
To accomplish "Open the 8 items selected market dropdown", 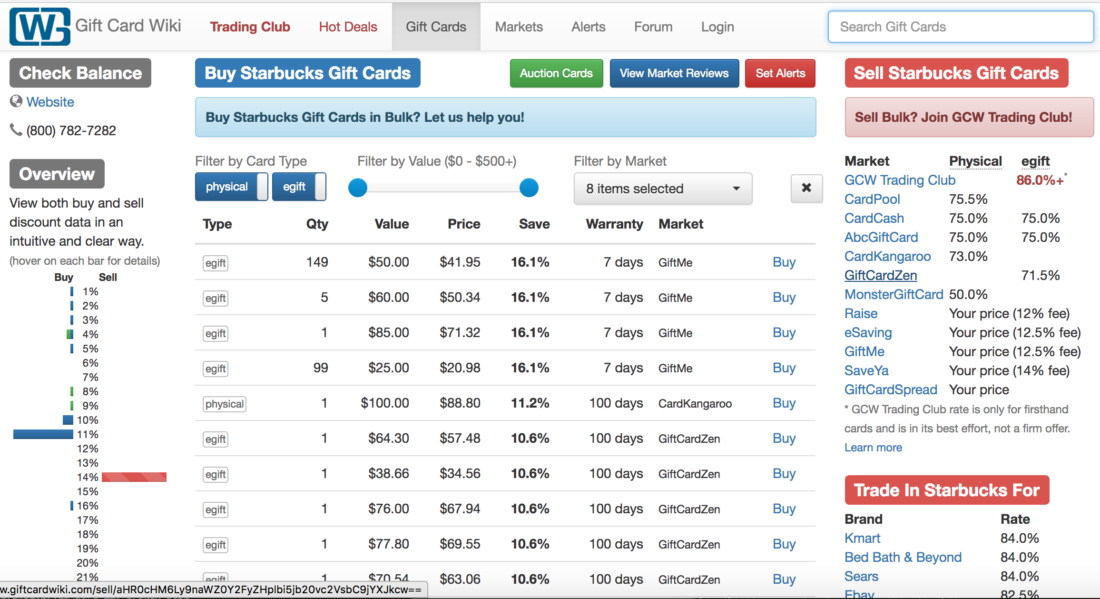I will (662, 189).
